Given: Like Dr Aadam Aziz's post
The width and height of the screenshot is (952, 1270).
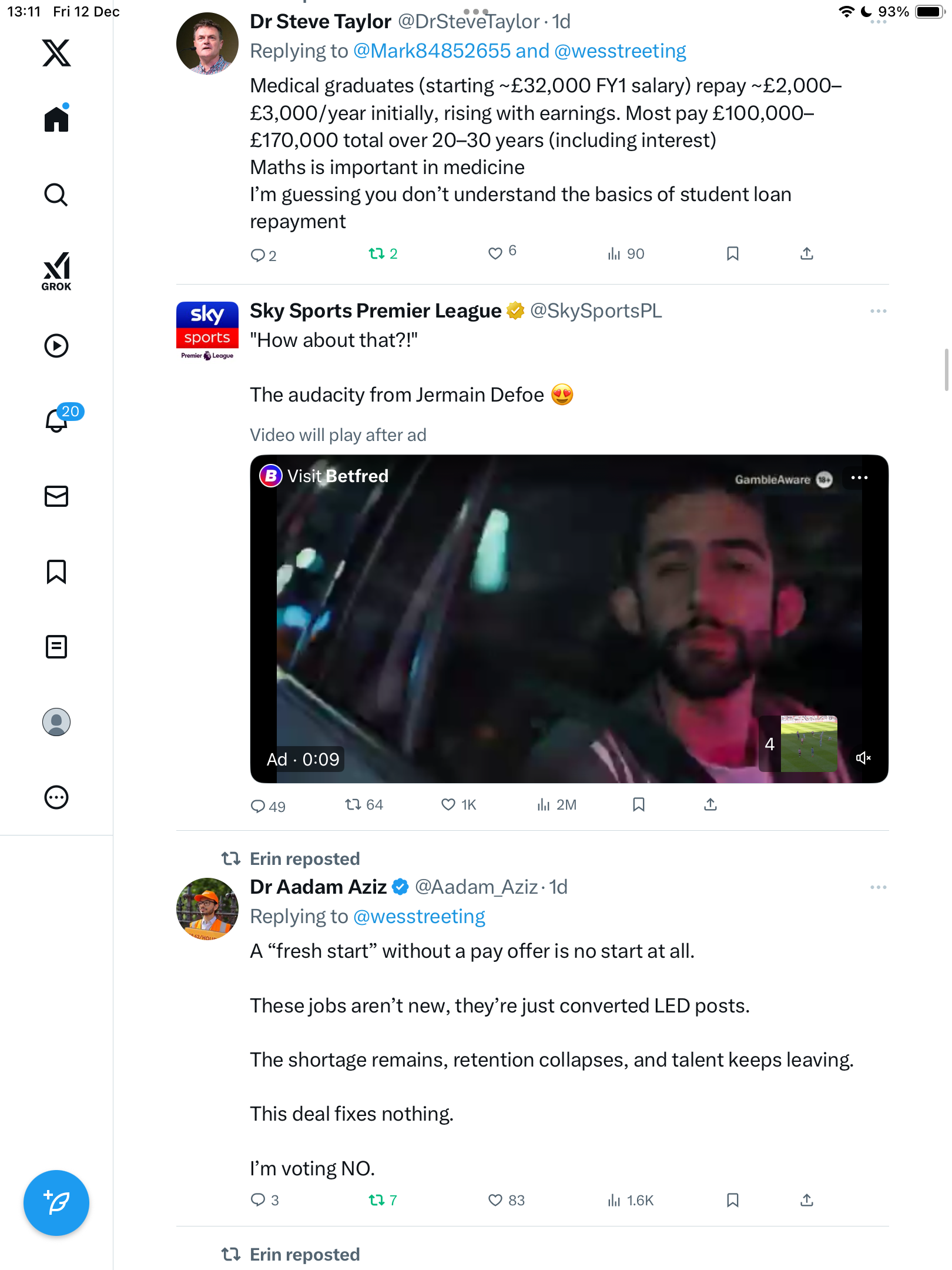Looking at the screenshot, I should 495,1200.
